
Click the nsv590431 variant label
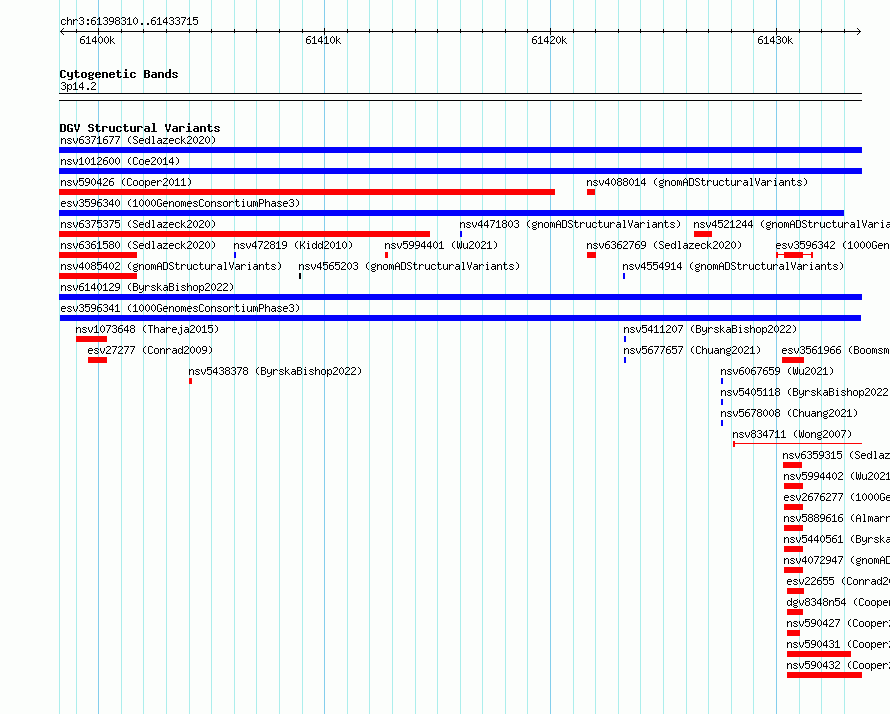(x=838, y=644)
